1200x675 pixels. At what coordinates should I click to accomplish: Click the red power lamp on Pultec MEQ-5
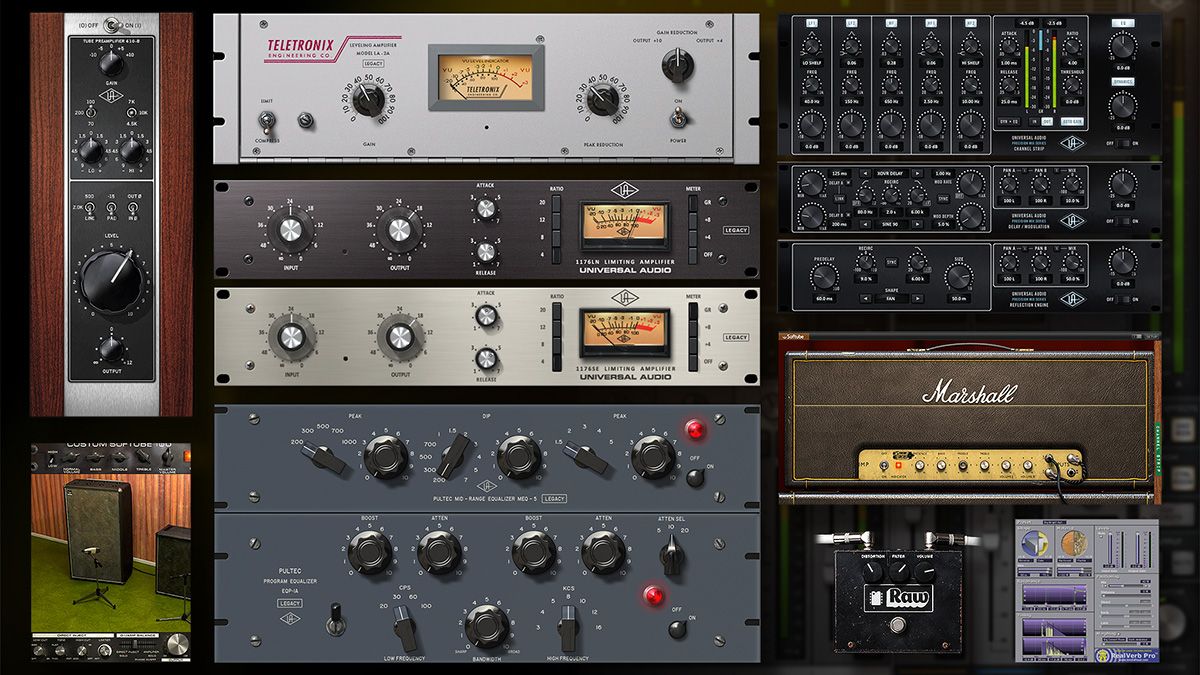pyautogui.click(x=695, y=430)
